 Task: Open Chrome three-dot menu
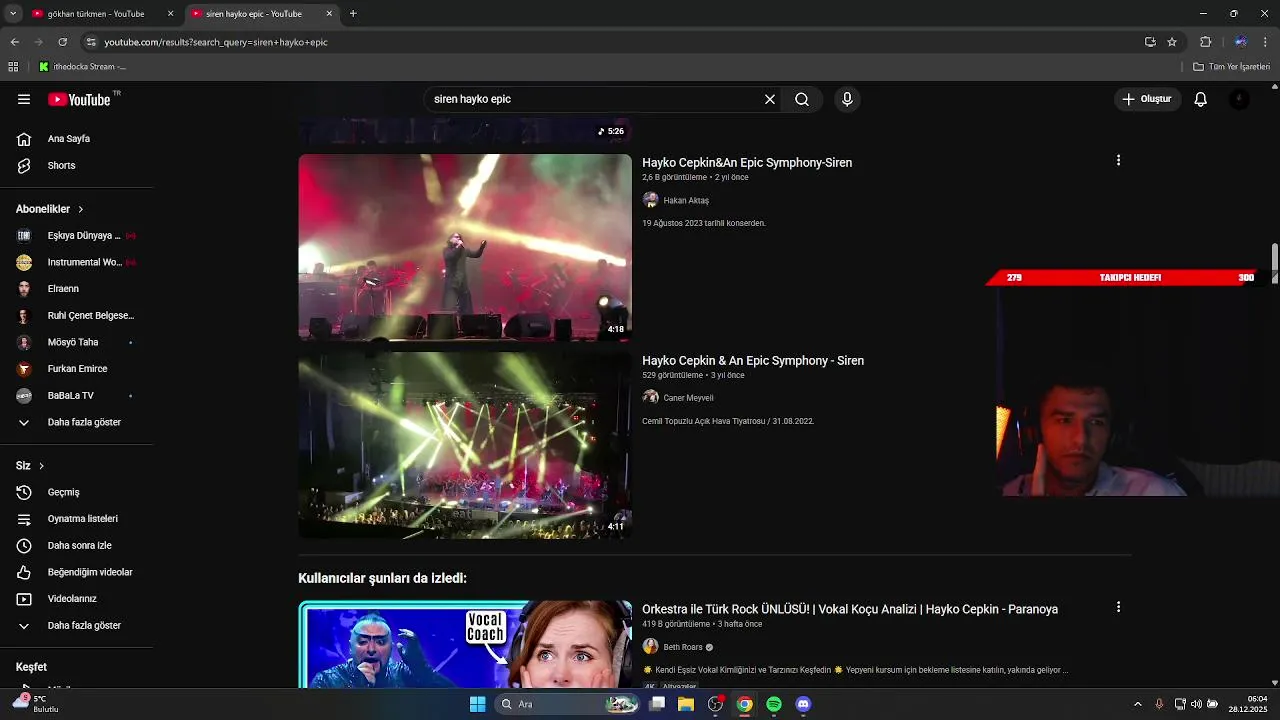[1266, 42]
